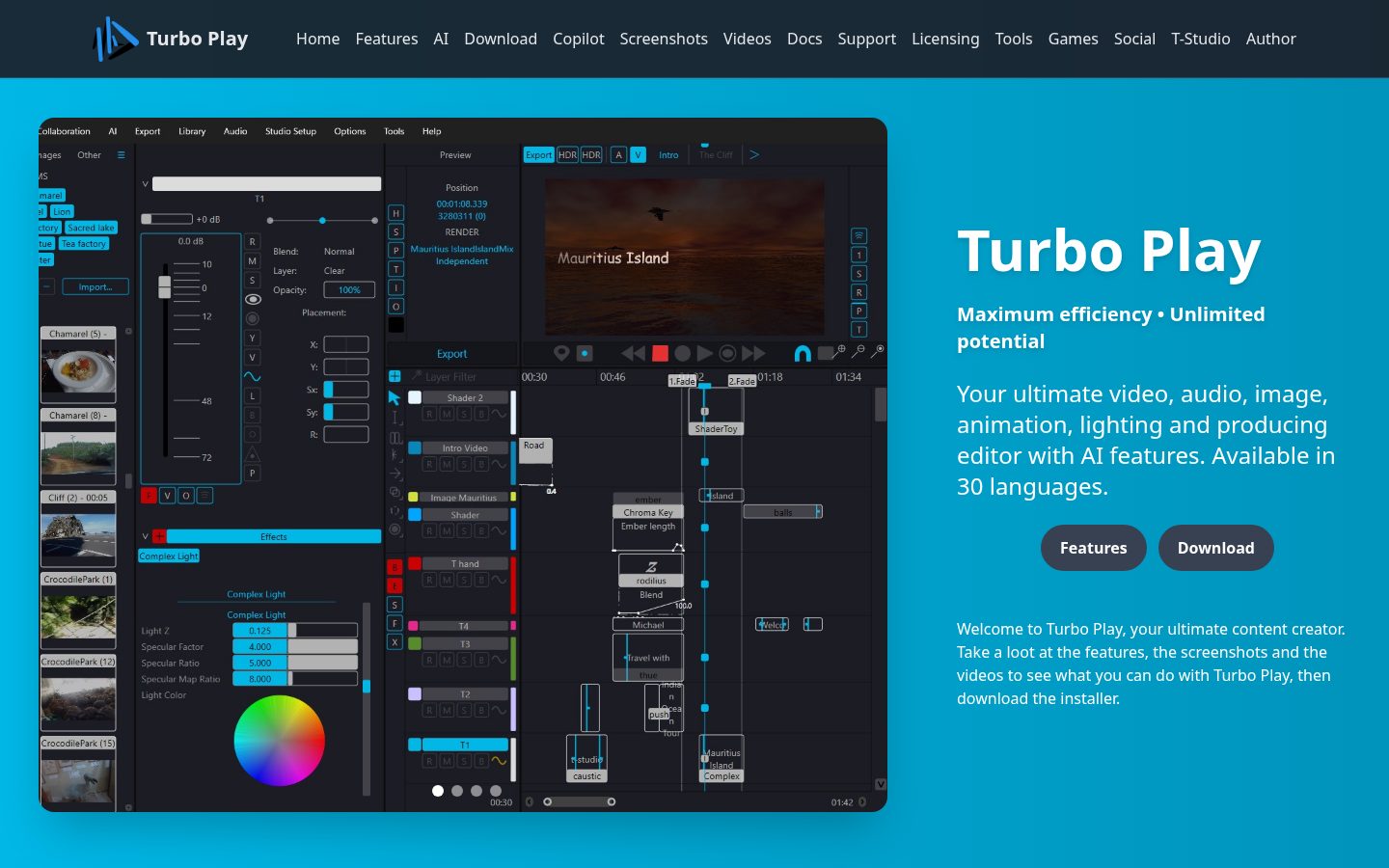Viewport: 1389px width, 868px height.
Task: Open the Layer Clear dropdown
Action: pyautogui.click(x=335, y=270)
